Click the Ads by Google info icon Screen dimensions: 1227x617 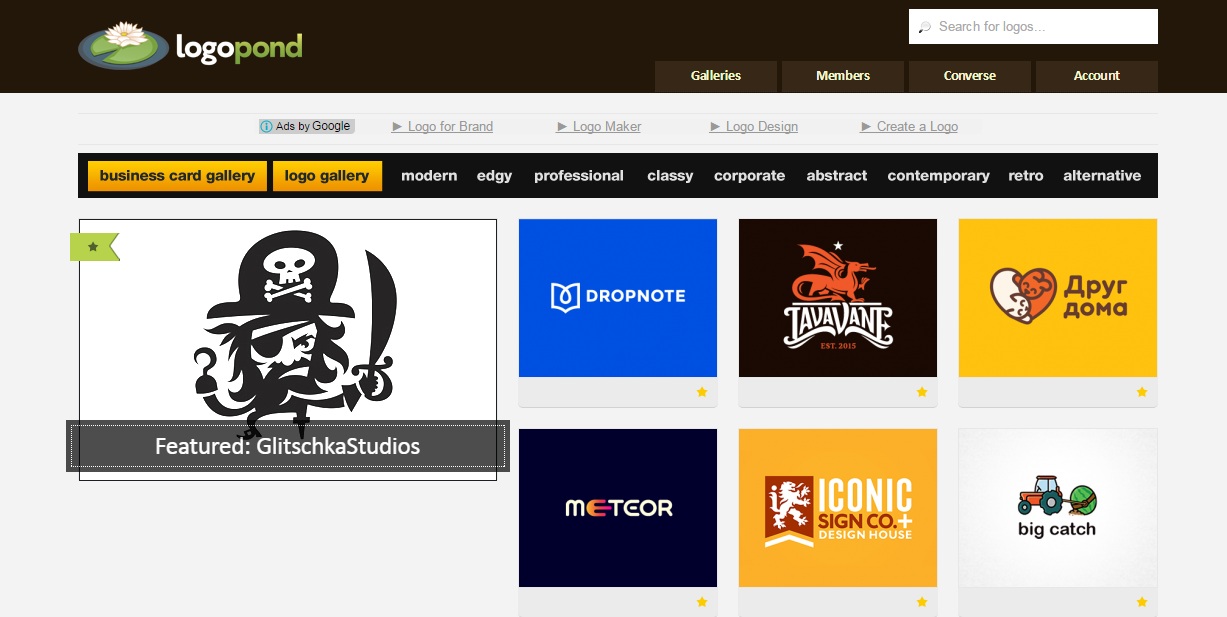[x=266, y=126]
